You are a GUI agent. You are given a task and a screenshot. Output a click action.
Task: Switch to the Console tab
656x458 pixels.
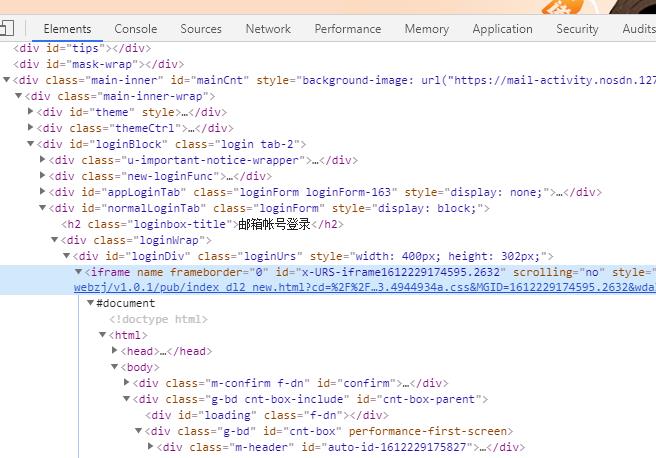(x=135, y=29)
